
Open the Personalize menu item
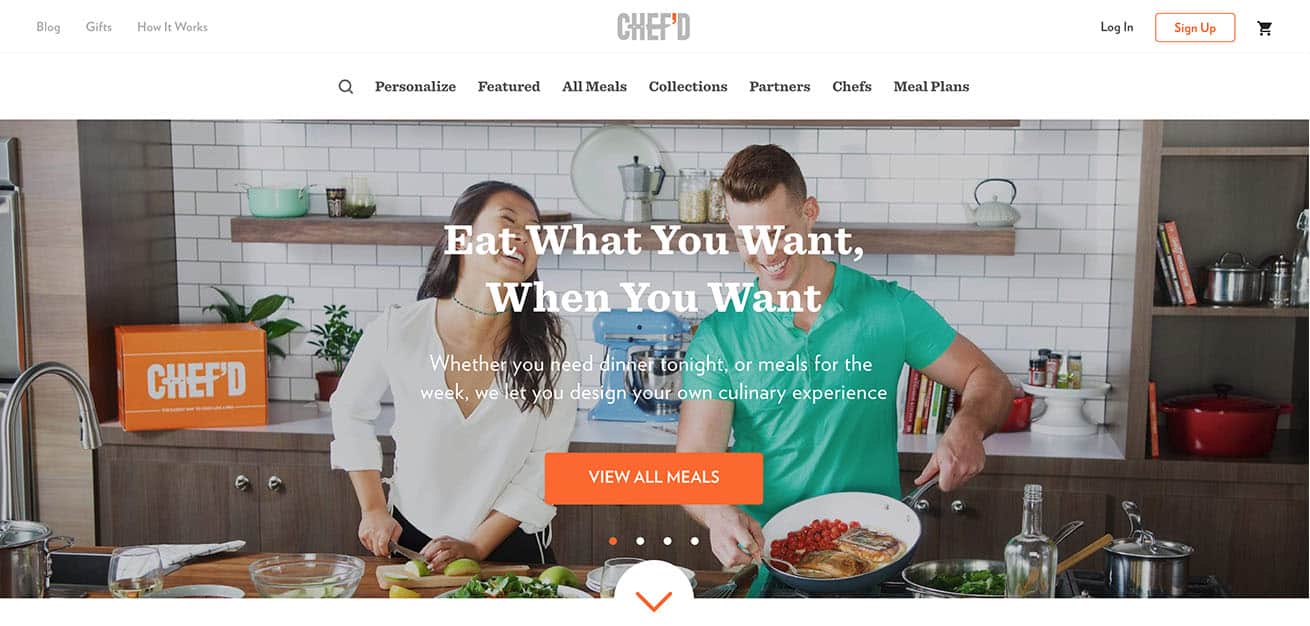coord(415,87)
